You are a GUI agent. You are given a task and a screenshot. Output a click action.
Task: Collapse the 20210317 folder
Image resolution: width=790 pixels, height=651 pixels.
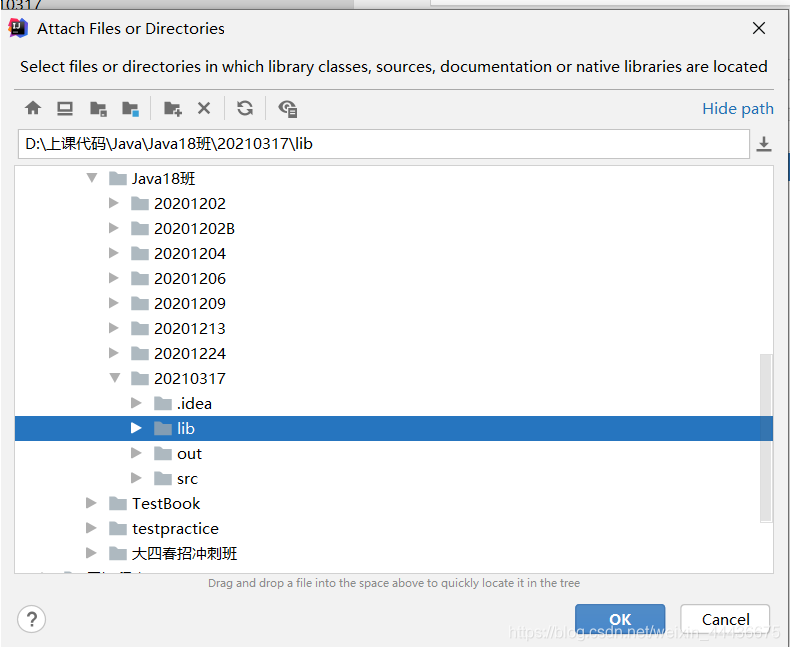(x=115, y=378)
